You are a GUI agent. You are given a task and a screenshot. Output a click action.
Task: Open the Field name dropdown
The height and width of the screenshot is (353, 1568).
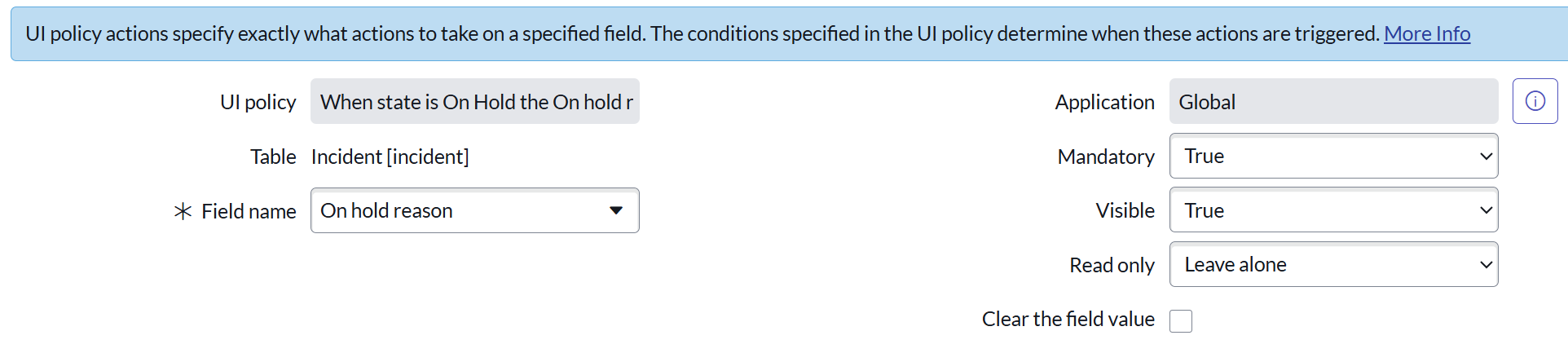pyautogui.click(x=474, y=210)
